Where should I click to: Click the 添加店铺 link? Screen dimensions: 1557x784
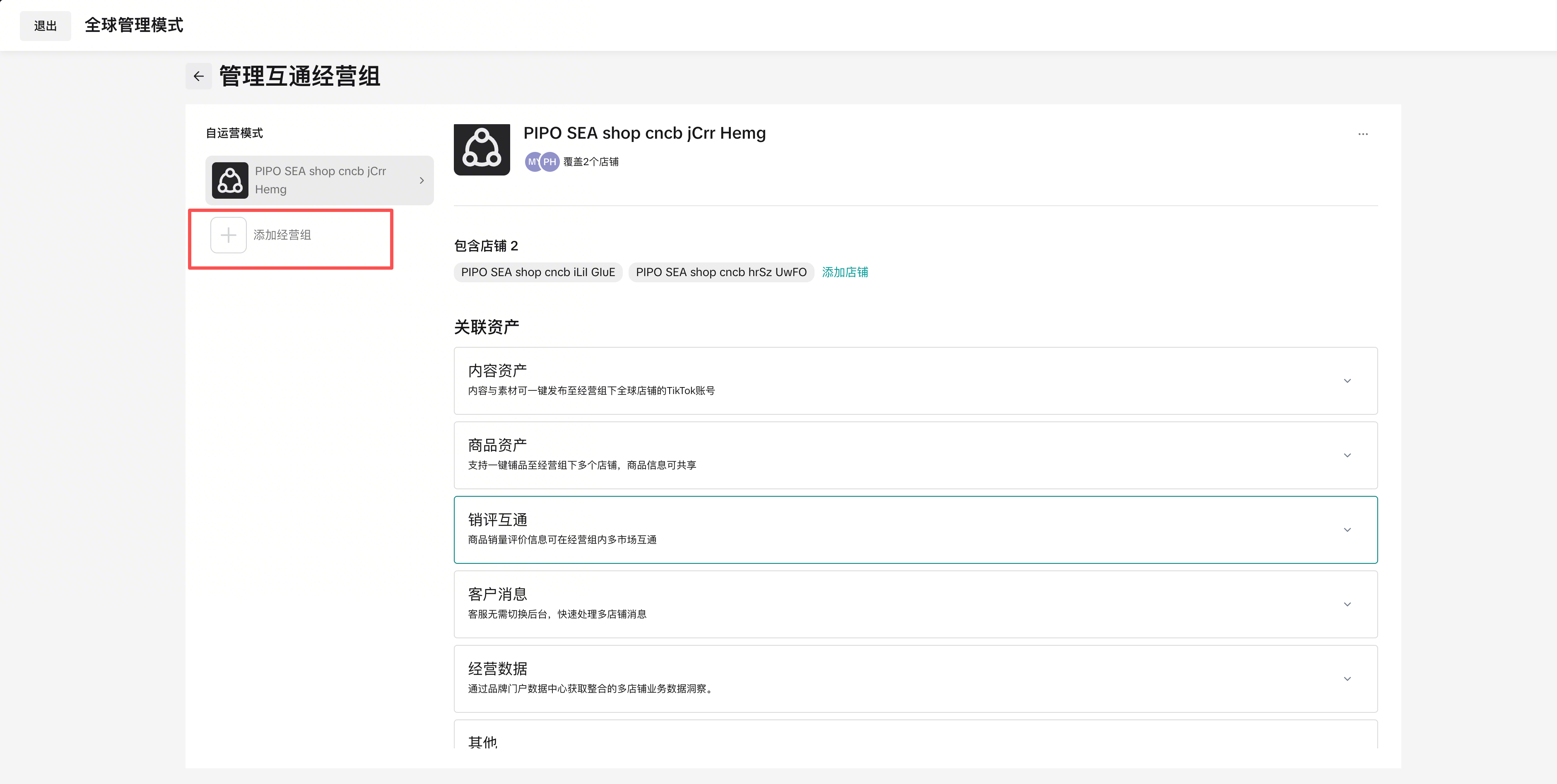(x=844, y=272)
